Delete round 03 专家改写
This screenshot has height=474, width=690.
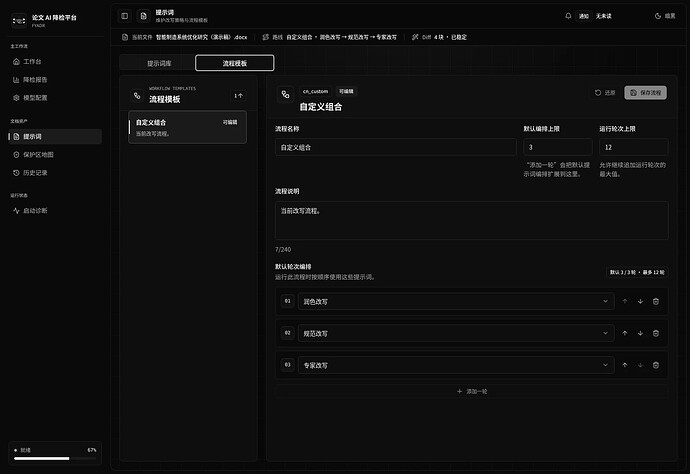coord(656,365)
